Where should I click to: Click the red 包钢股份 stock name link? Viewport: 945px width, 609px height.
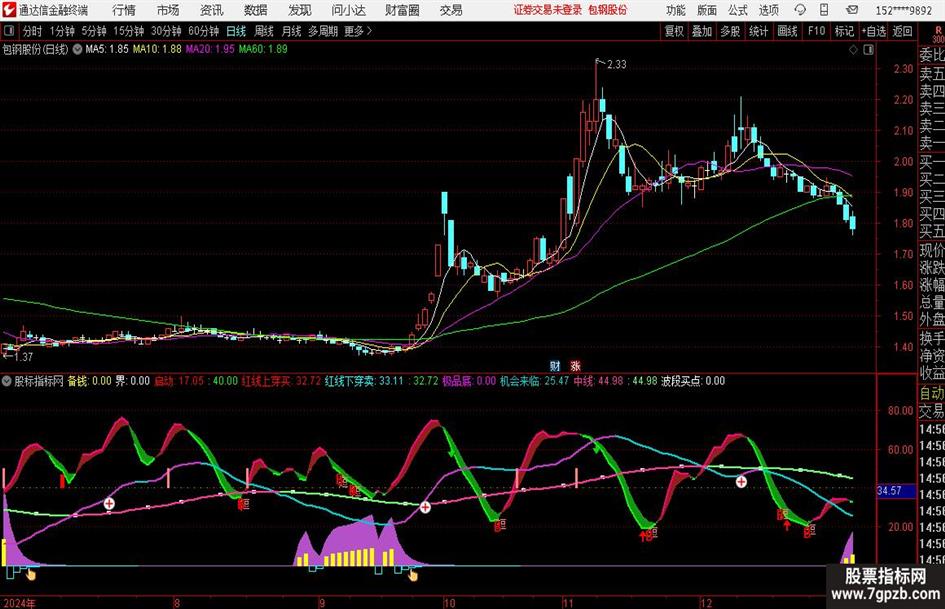tap(608, 10)
